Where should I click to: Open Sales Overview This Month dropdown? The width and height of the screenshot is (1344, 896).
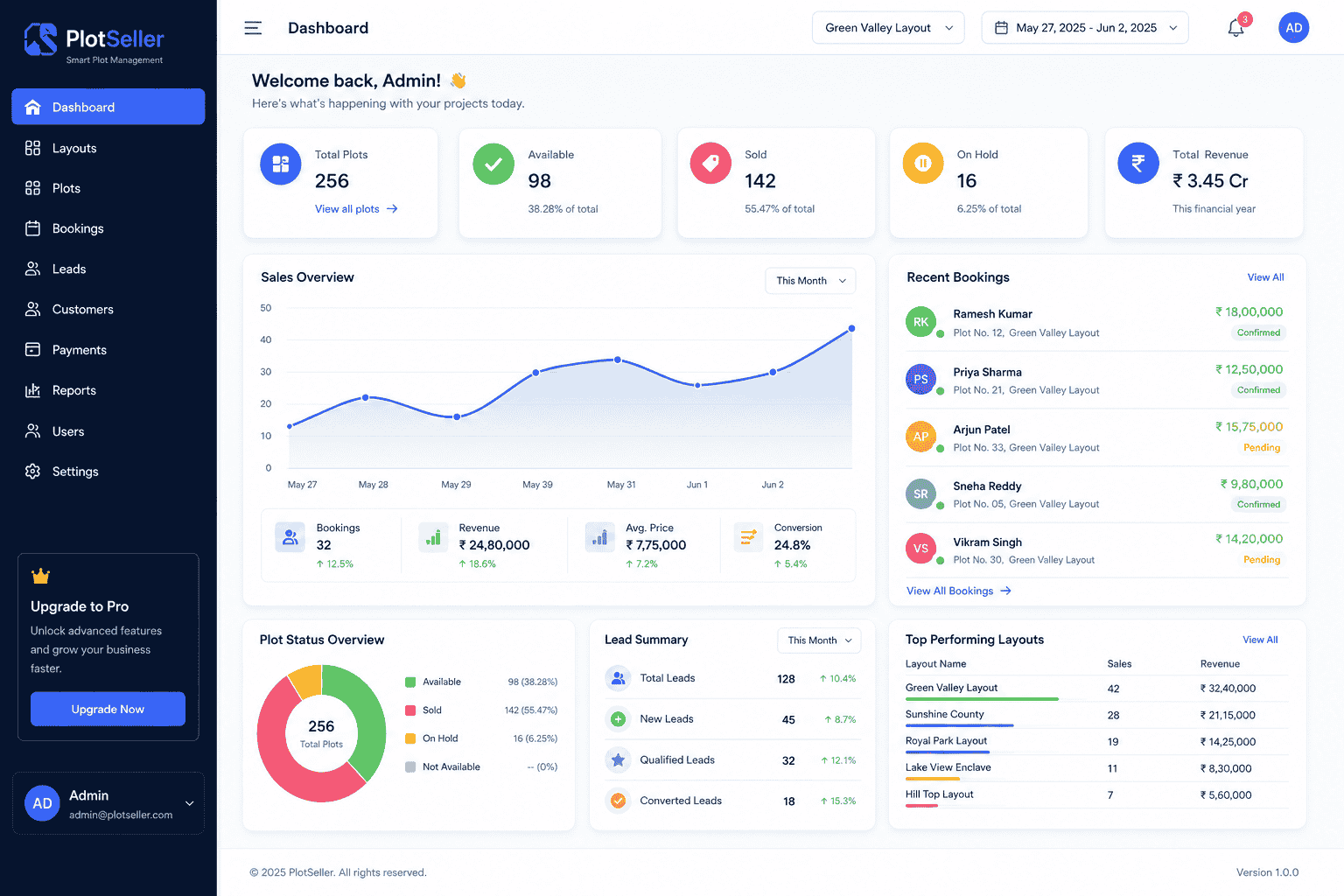coord(810,281)
